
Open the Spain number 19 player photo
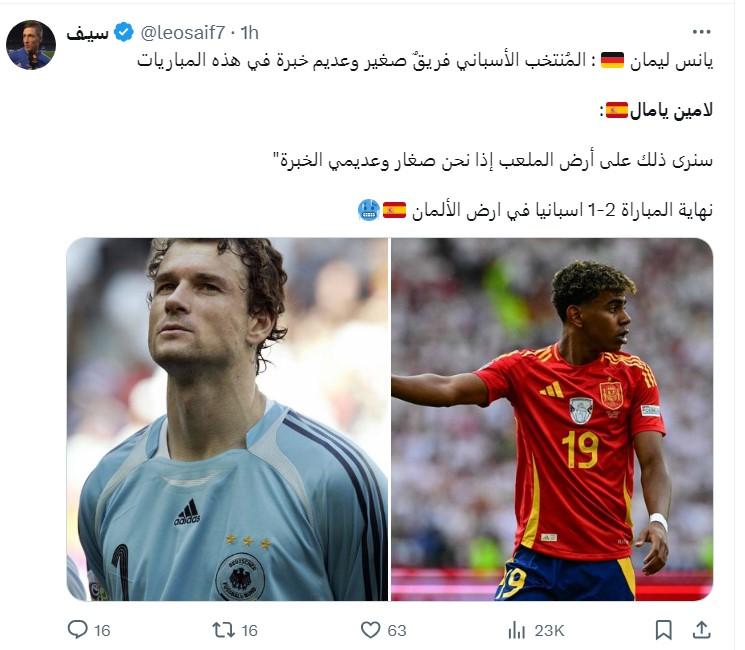click(552, 419)
